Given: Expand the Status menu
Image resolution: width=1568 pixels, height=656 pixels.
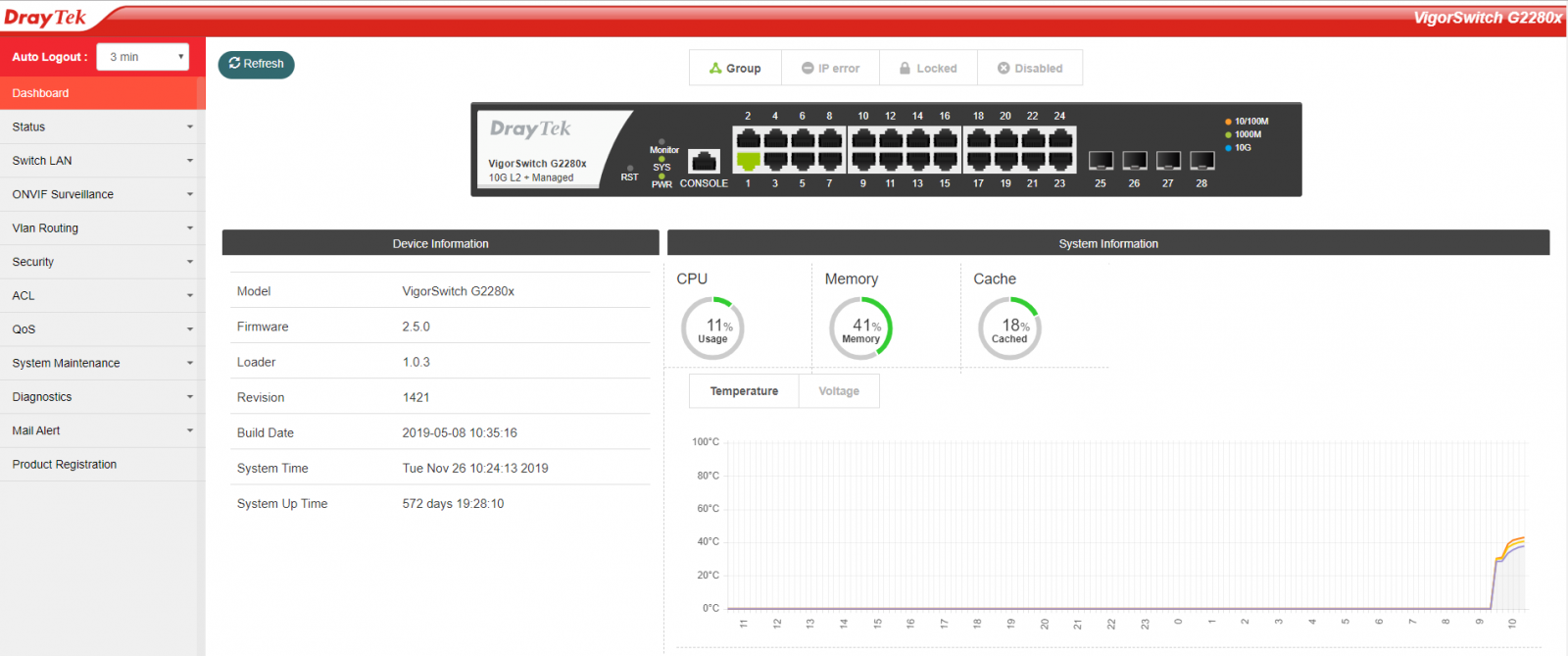Looking at the screenshot, I should click(103, 126).
